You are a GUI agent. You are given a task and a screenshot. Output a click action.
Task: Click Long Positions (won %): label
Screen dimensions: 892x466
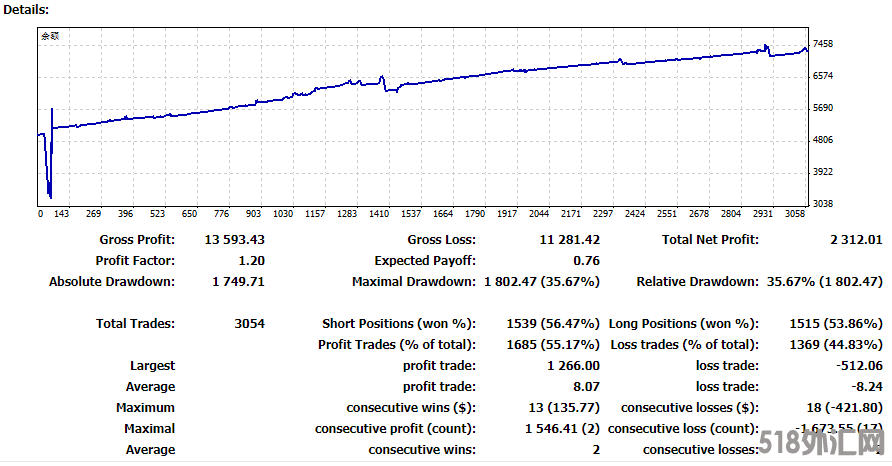click(684, 324)
